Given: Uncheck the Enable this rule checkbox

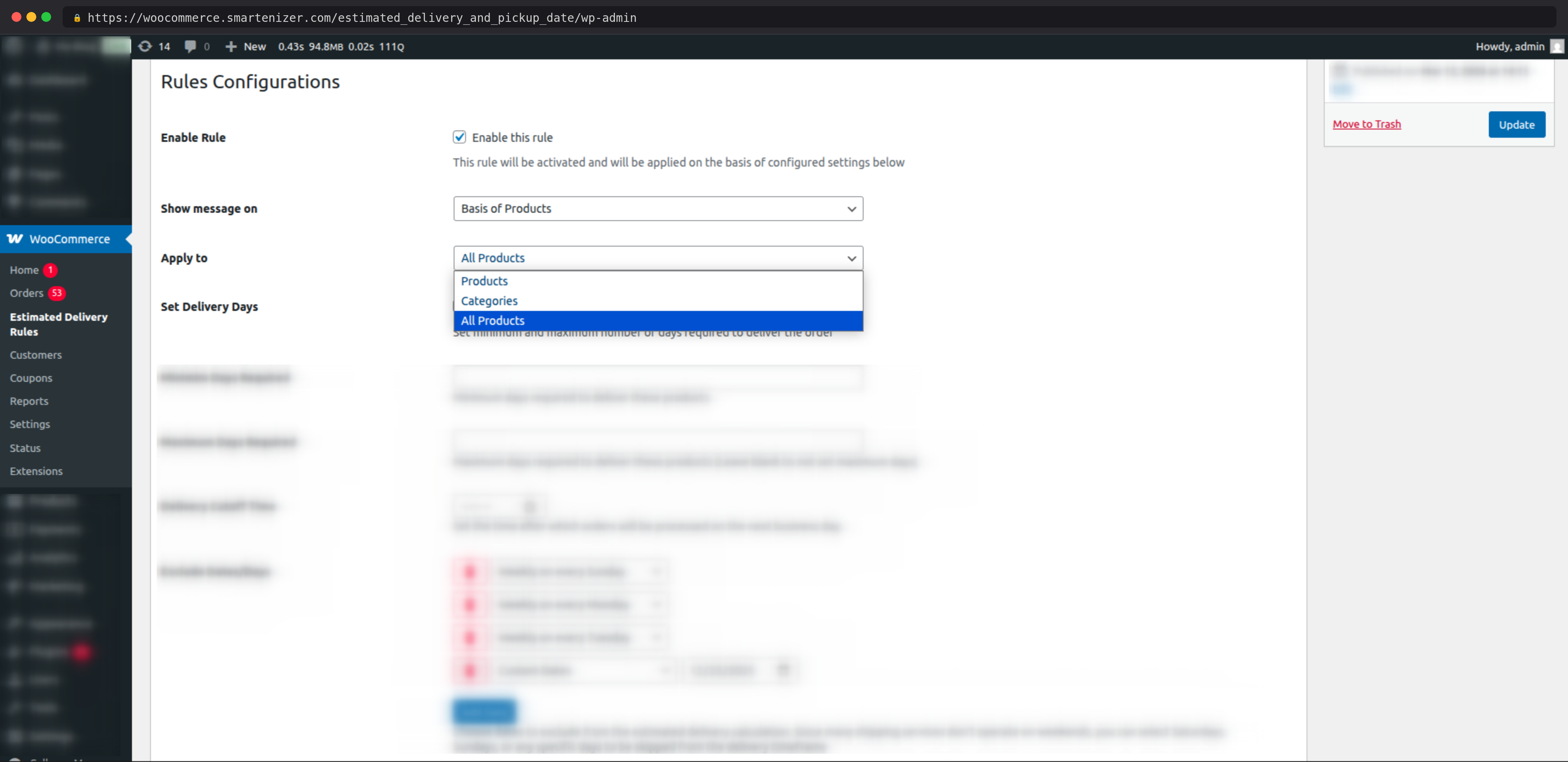Looking at the screenshot, I should (x=459, y=137).
